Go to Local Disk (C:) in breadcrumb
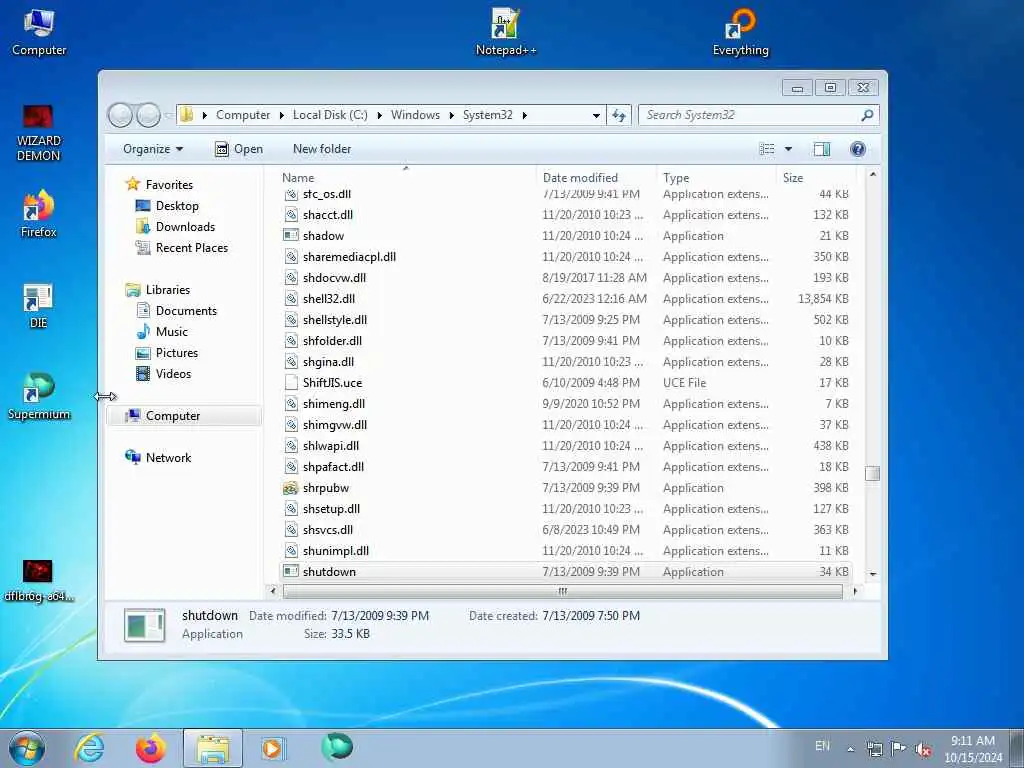Screen dimensions: 1024x768 (330, 115)
